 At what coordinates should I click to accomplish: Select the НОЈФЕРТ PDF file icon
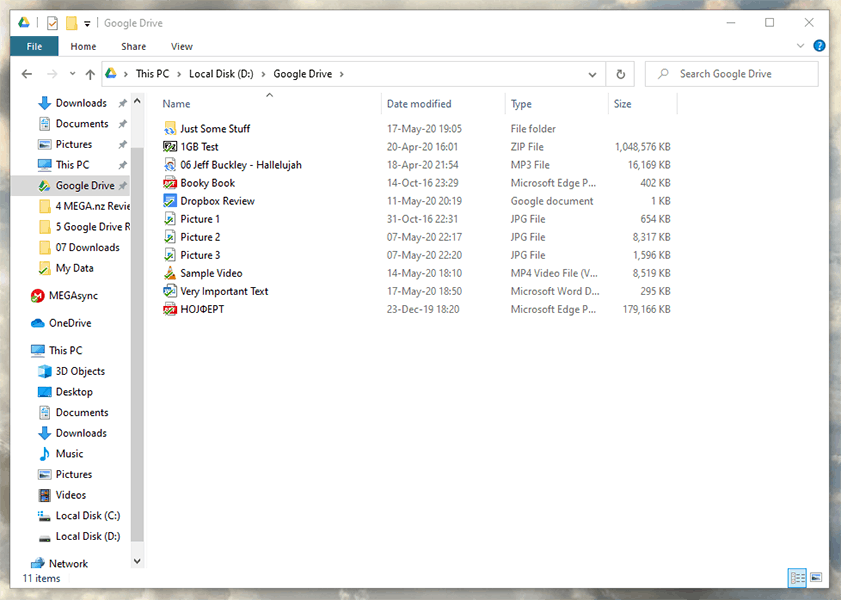coord(169,309)
